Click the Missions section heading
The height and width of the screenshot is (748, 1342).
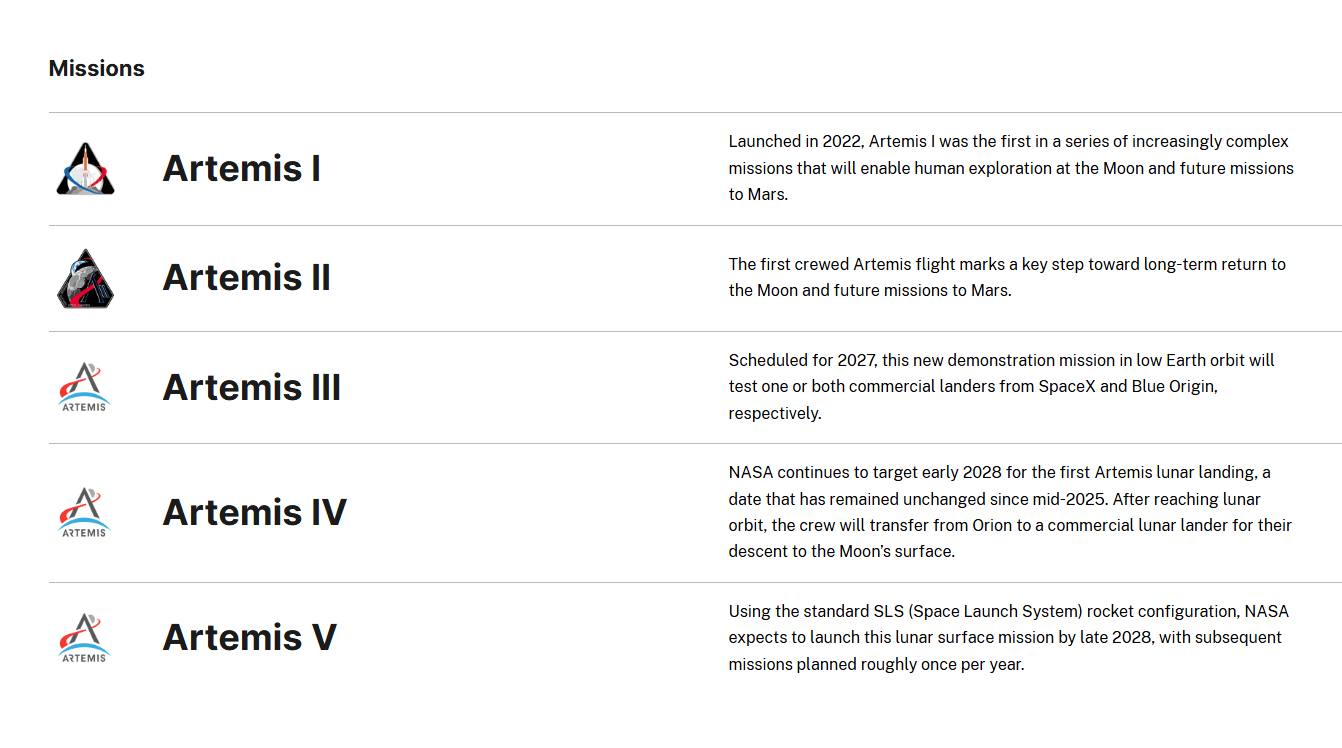pyautogui.click(x=96, y=68)
